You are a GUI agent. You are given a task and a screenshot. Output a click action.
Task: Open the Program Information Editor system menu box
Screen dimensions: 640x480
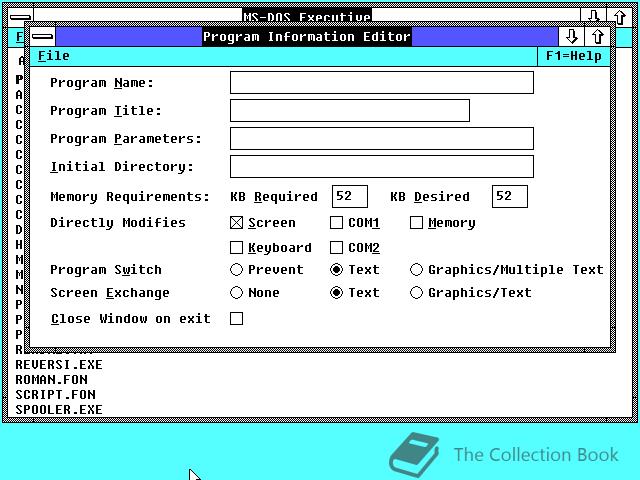click(x=42, y=37)
